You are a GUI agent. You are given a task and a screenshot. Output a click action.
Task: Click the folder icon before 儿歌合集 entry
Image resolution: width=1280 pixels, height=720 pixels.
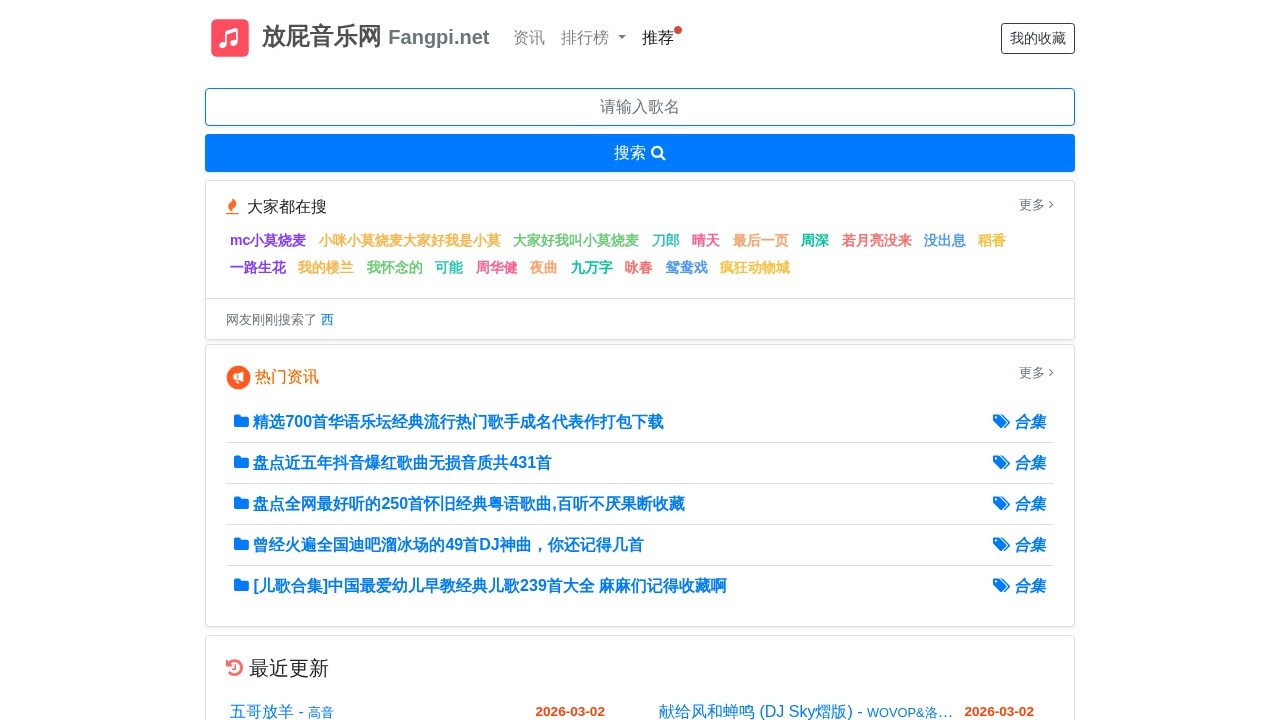click(240, 585)
